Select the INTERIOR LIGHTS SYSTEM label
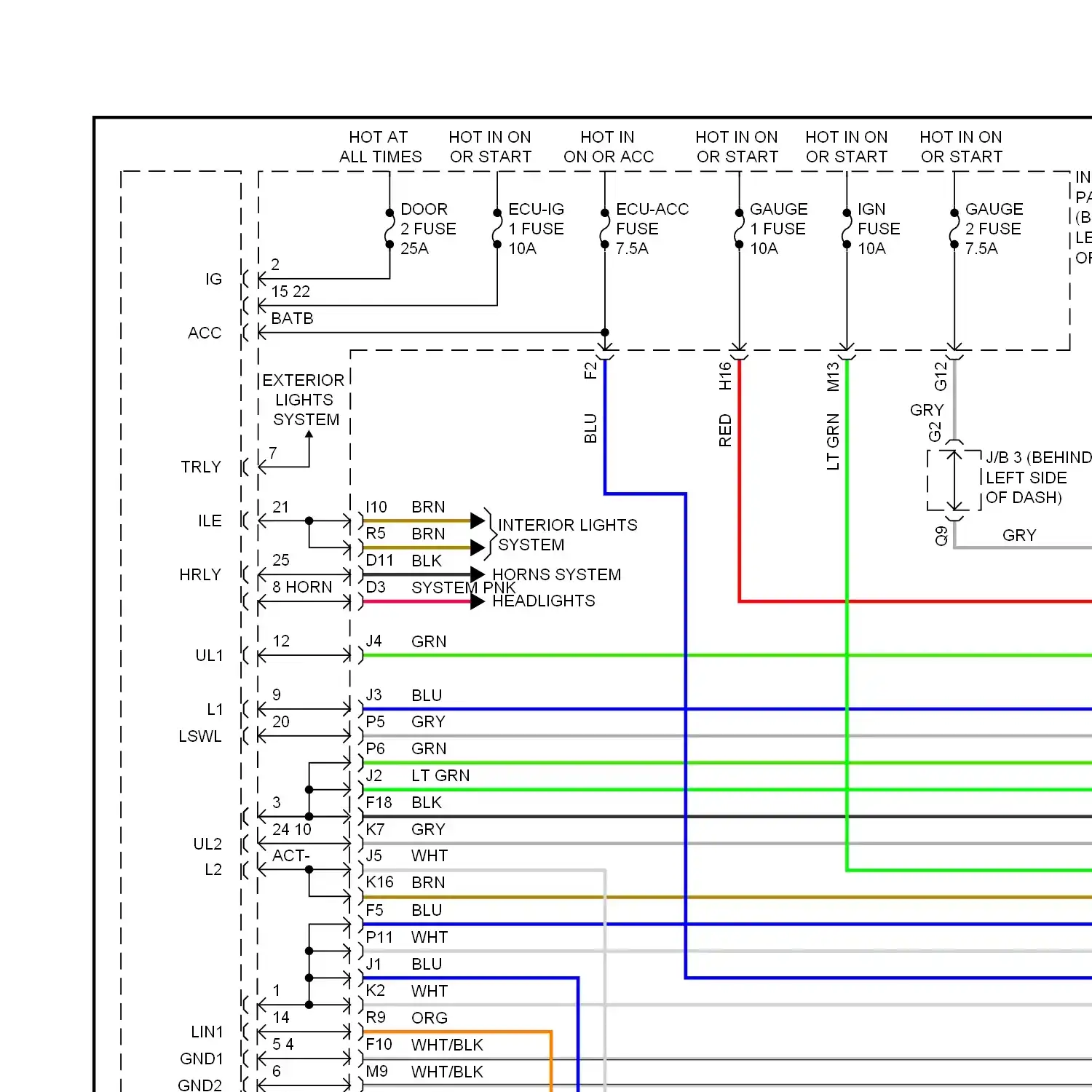Screen dimensions: 1092x1092 [x=567, y=535]
